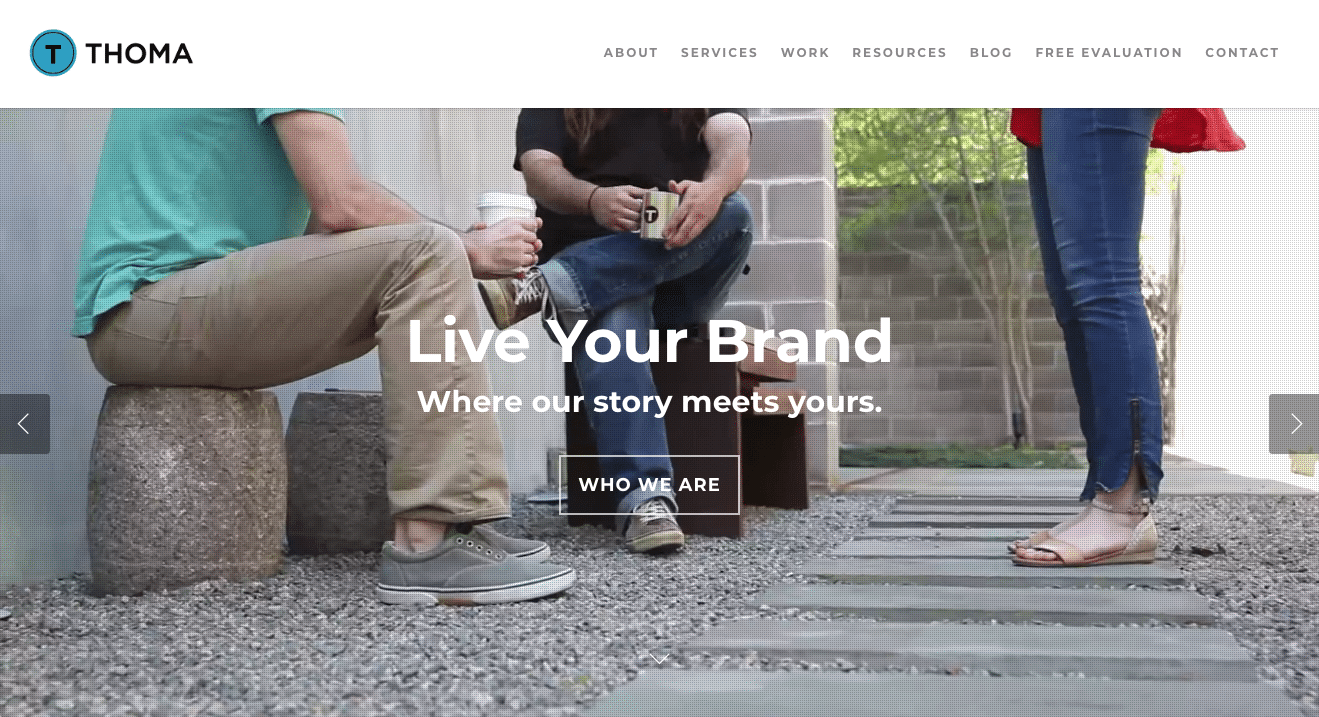
Task: Go to the previous slide with left arrow
Action: (x=24, y=424)
